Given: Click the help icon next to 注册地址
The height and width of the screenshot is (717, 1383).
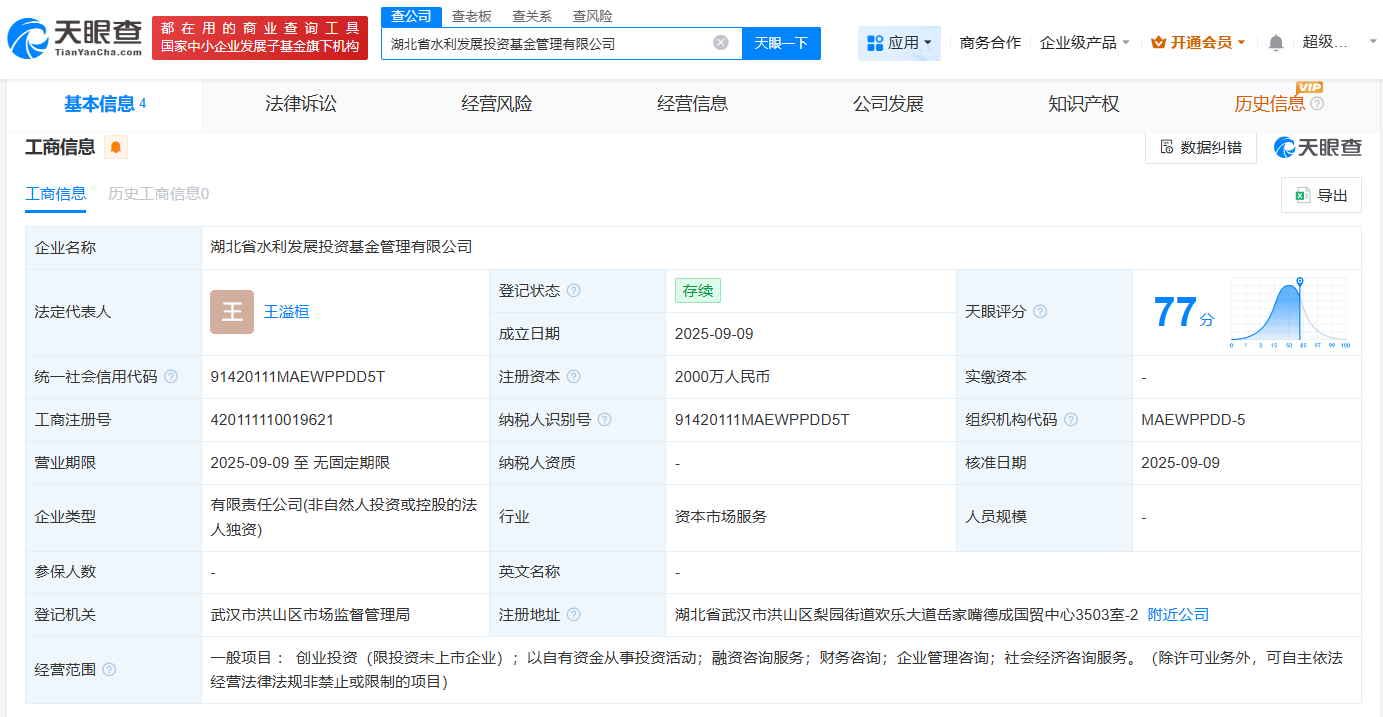Looking at the screenshot, I should [573, 615].
